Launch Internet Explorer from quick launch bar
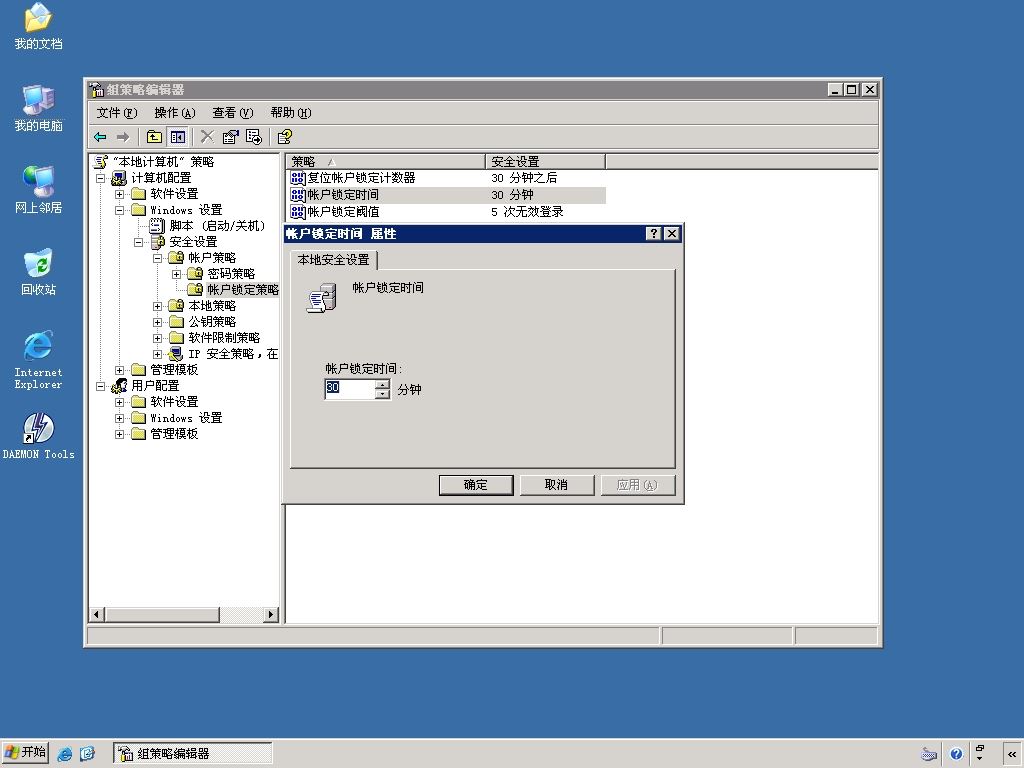This screenshot has height=768, width=1024. (x=65, y=754)
